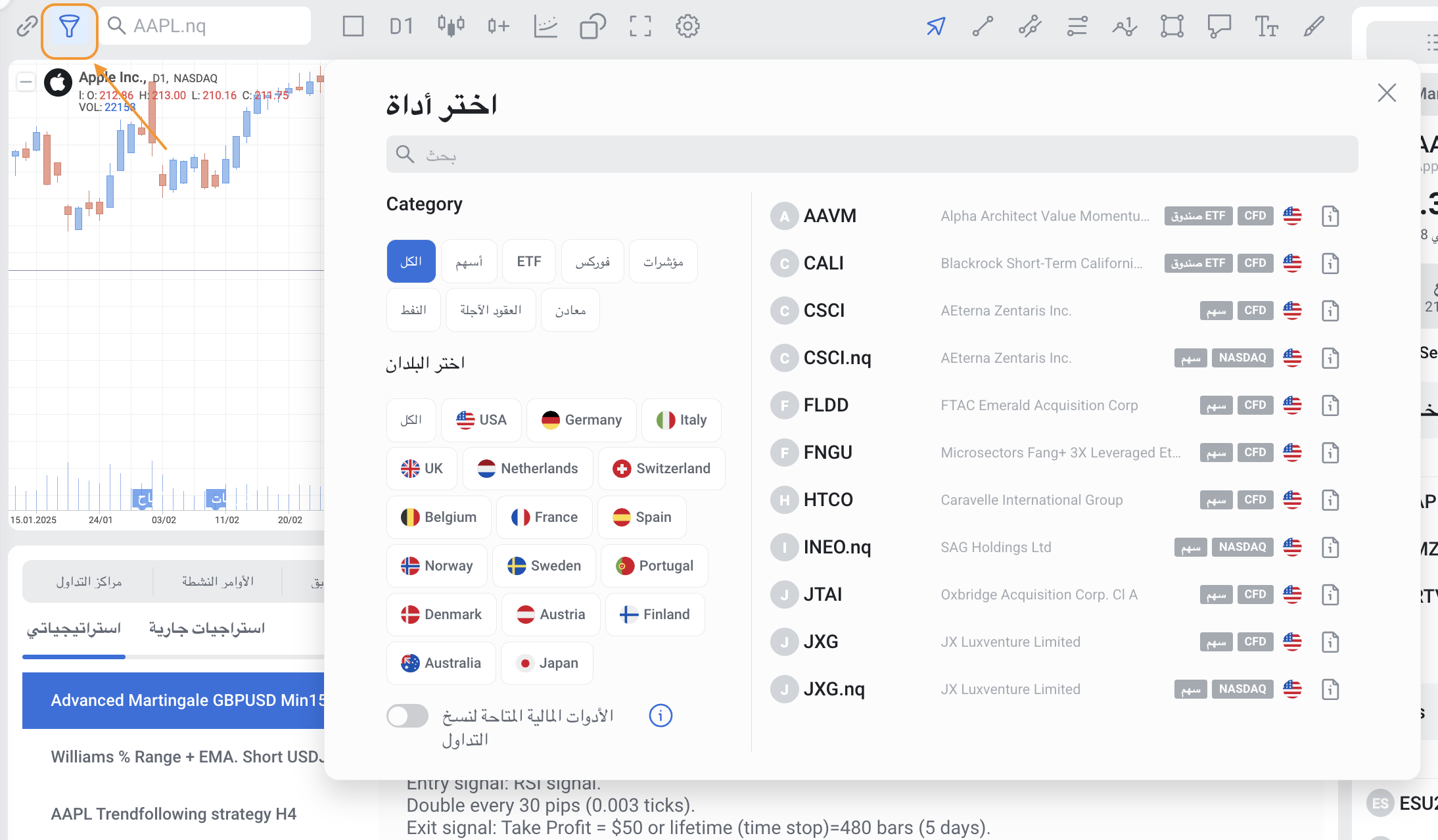Enable copy-trading available instruments toggle

pos(407,716)
